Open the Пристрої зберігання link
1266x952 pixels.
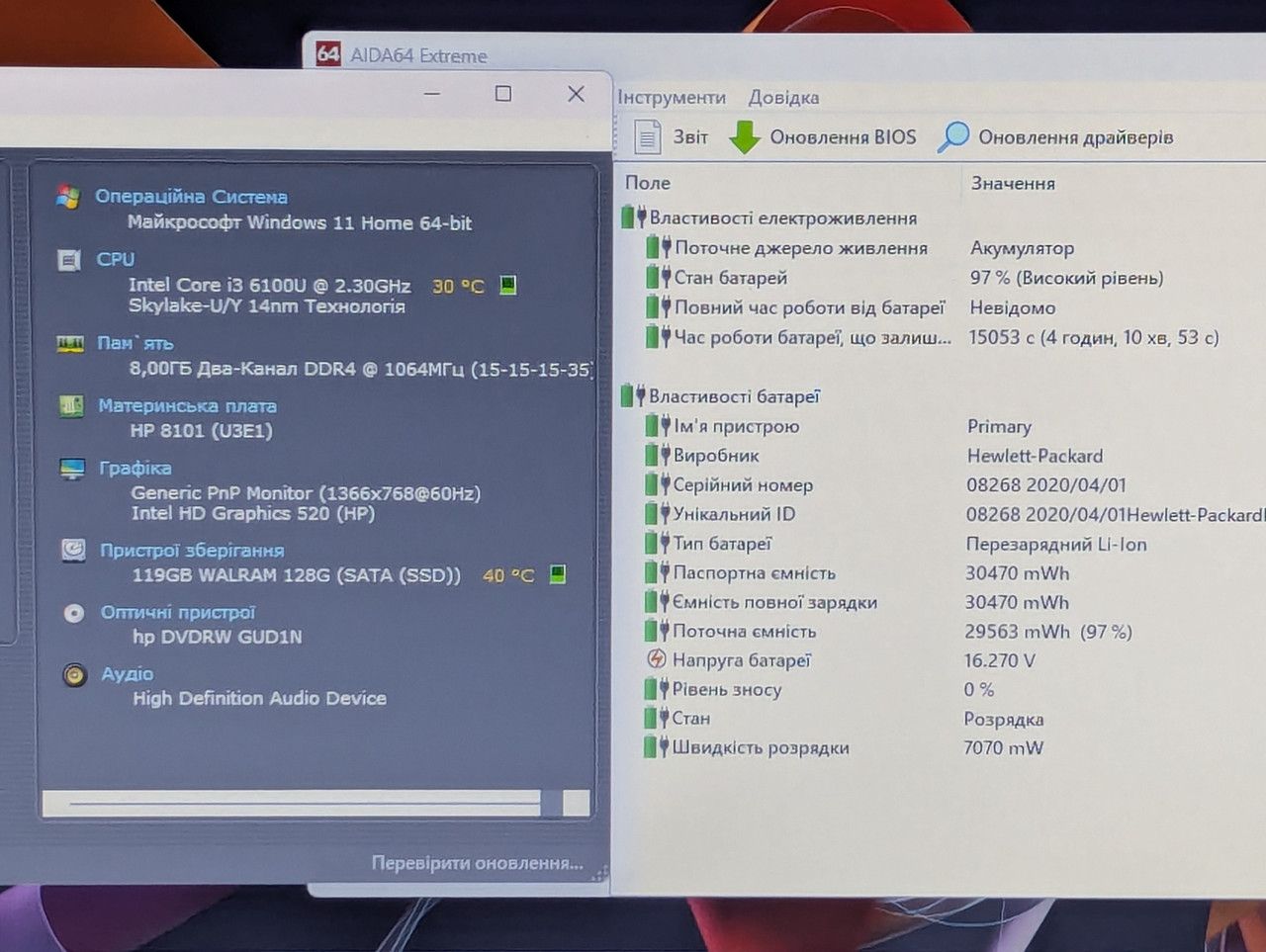pos(192,551)
